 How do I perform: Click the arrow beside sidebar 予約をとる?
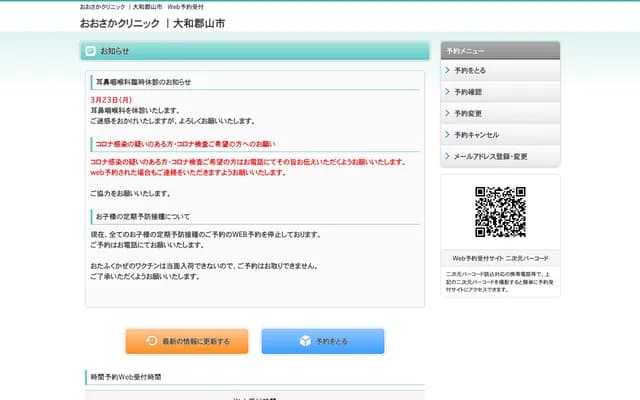446,71
